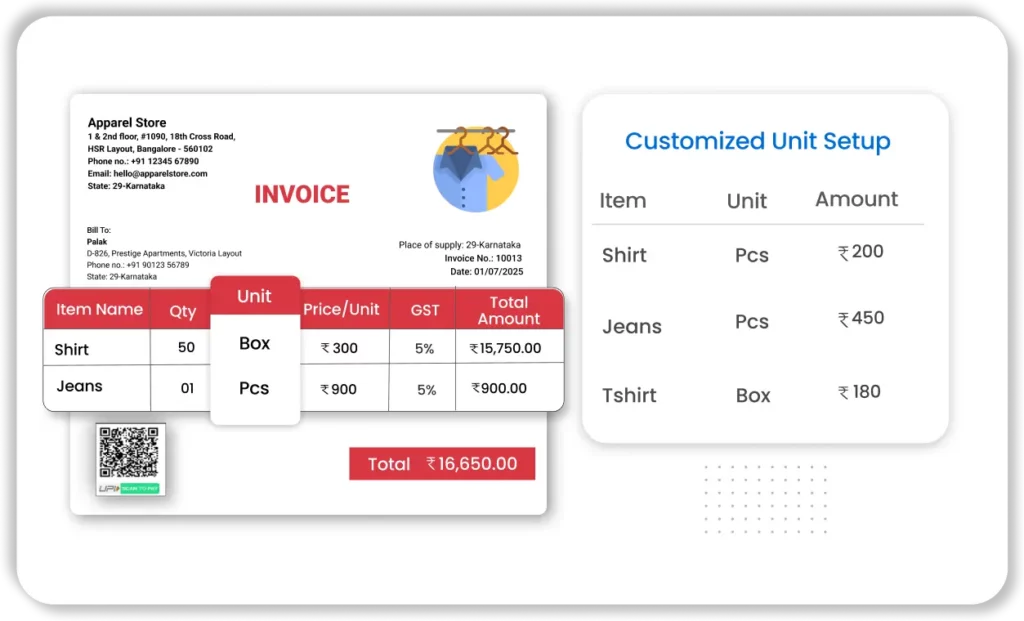Click the ₹900 price per unit for Jeans
Image resolution: width=1024 pixels, height=621 pixels.
[x=338, y=389]
